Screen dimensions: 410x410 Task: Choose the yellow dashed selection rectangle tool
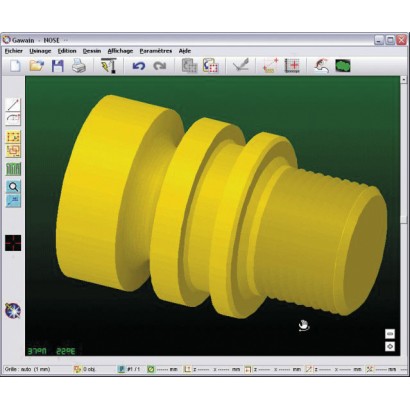click(x=13, y=137)
